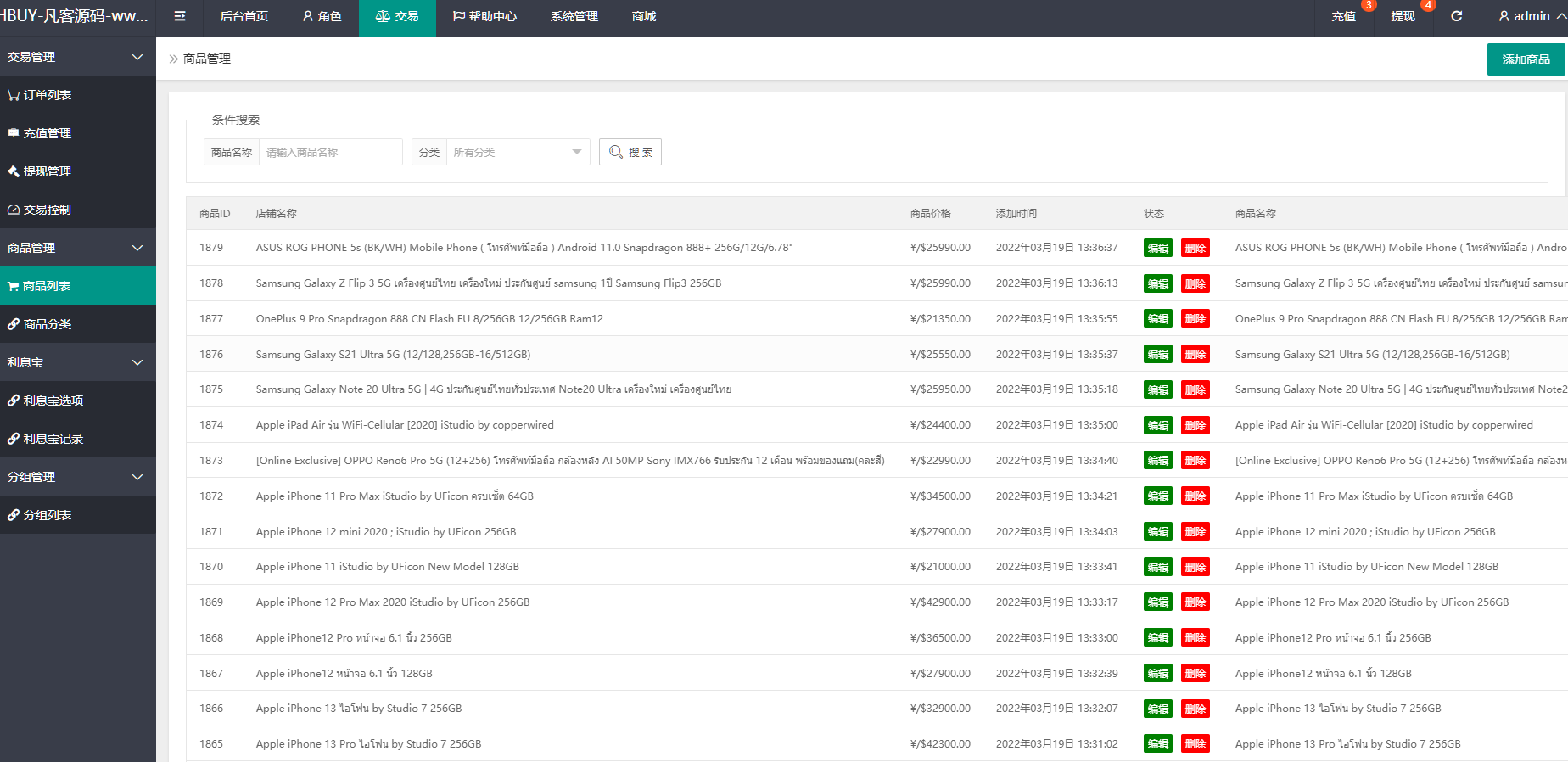
Task: Click the refresh icon in top bar
Action: [x=1456, y=16]
